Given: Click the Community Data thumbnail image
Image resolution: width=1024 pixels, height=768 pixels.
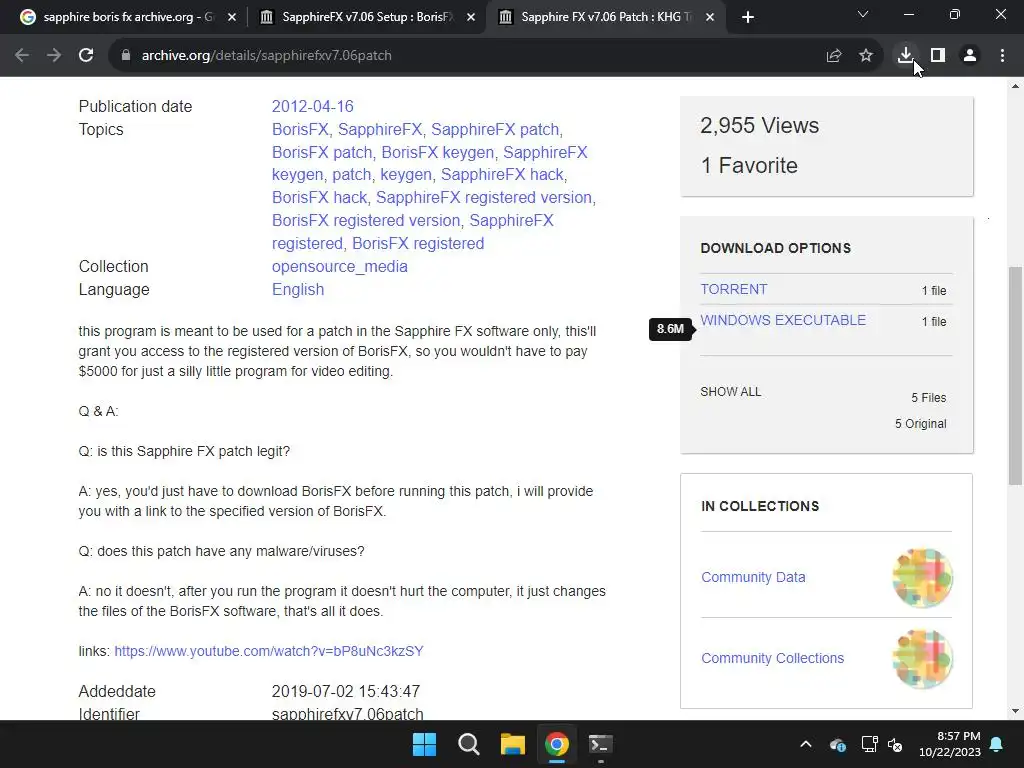Looking at the screenshot, I should pyautogui.click(x=922, y=578).
